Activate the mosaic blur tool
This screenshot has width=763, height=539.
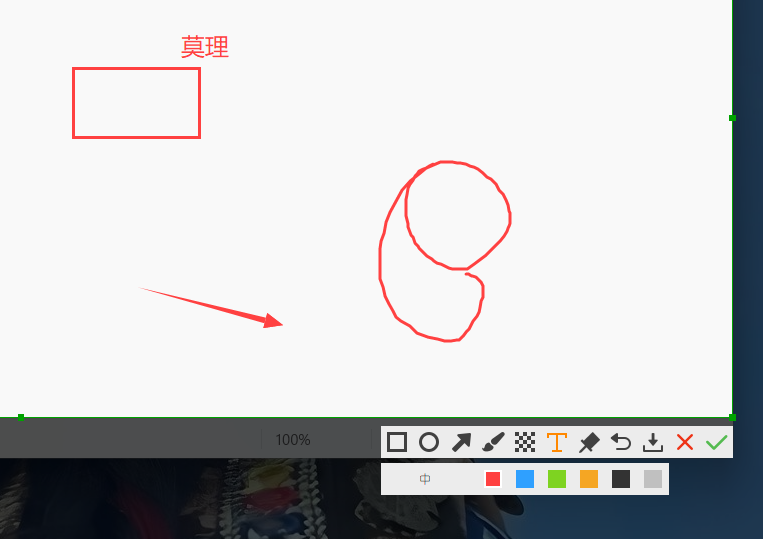pos(525,442)
